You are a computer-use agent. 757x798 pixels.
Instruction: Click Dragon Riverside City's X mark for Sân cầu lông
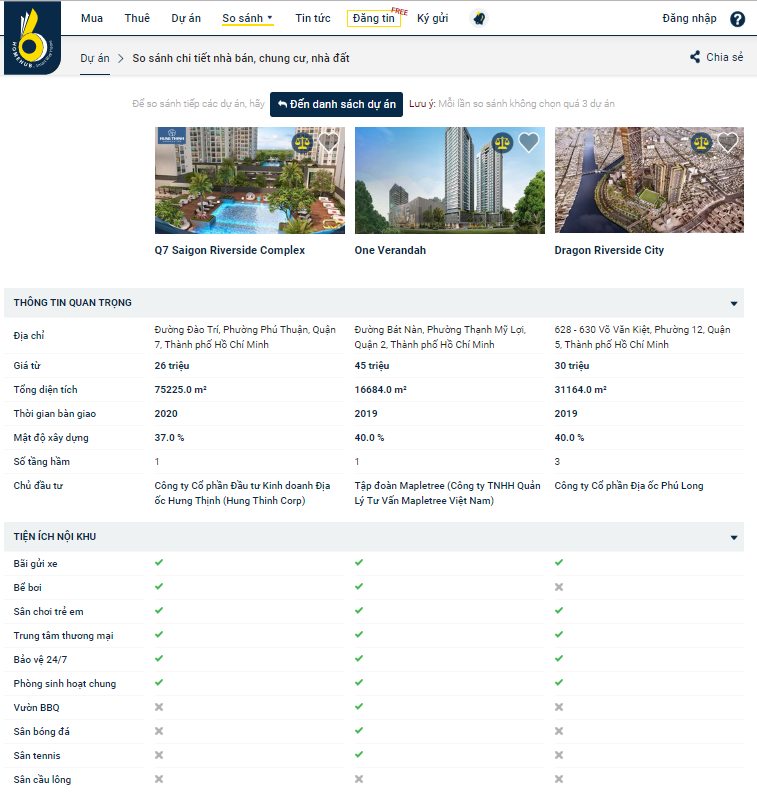(559, 779)
